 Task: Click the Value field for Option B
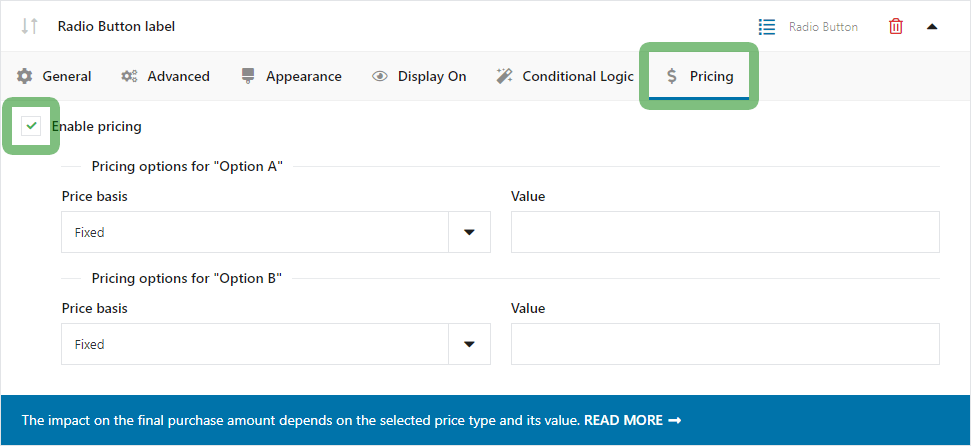(x=725, y=344)
